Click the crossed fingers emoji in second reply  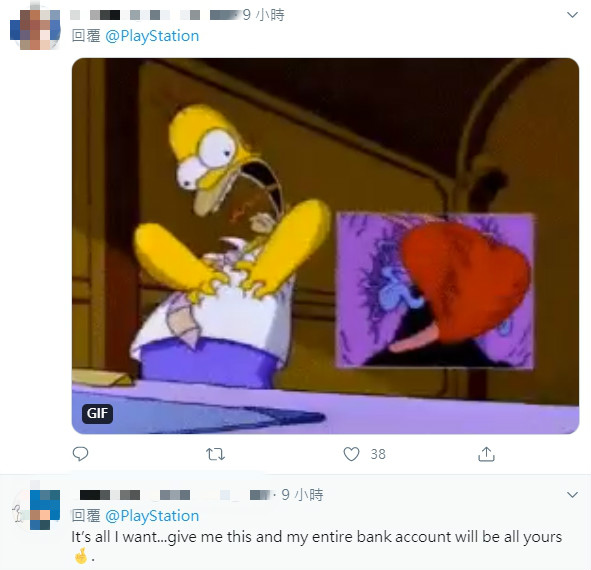(x=81, y=556)
